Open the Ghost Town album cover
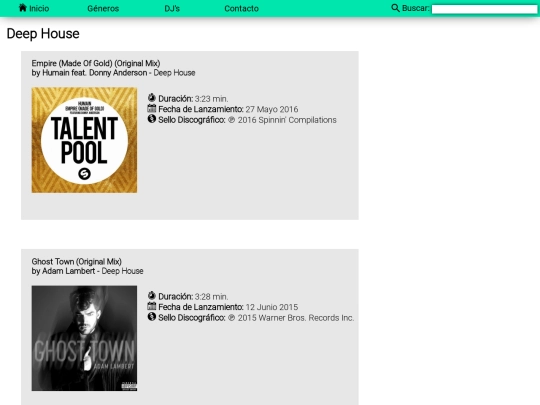The width and height of the screenshot is (540, 405). [x=84, y=338]
